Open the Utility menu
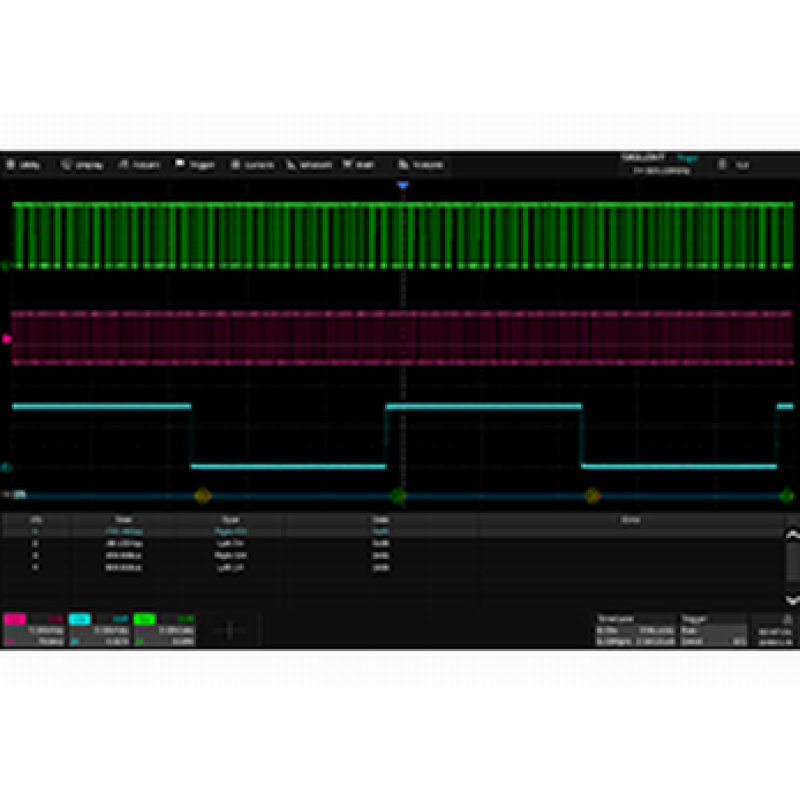The width and height of the screenshot is (800, 800). click(24, 165)
